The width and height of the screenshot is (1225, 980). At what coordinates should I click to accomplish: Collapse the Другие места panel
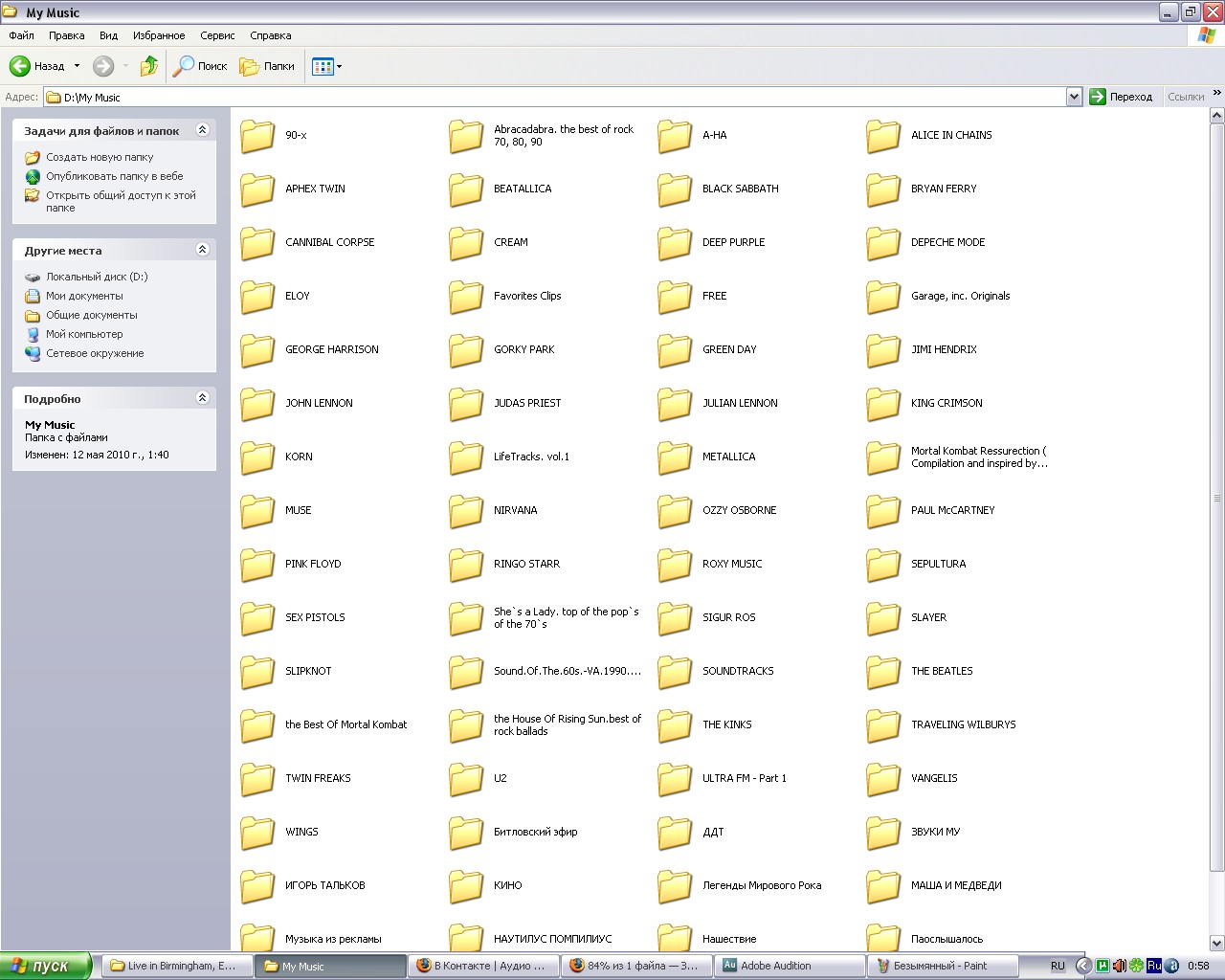pos(202,250)
